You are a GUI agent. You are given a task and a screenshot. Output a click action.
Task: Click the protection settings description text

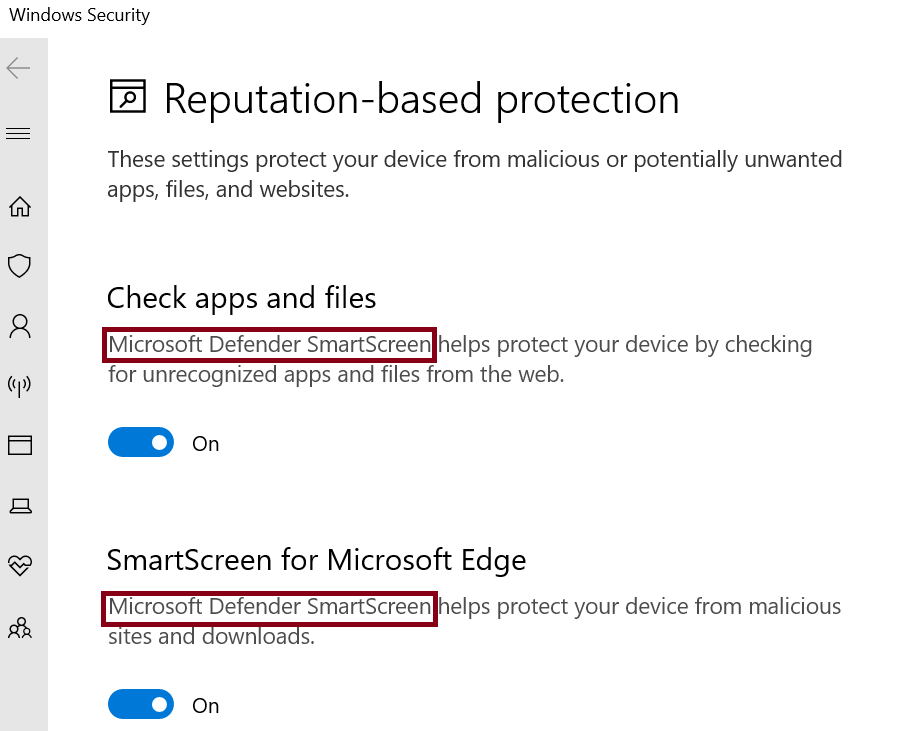tap(474, 174)
